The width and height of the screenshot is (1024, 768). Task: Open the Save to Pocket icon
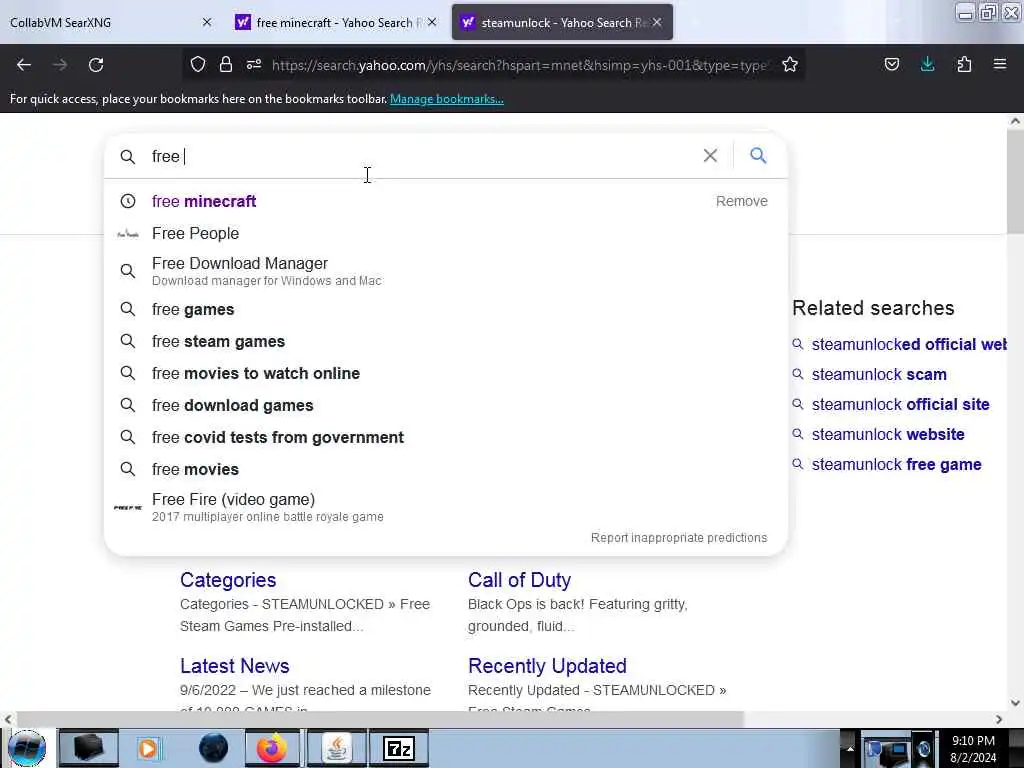[x=892, y=64]
